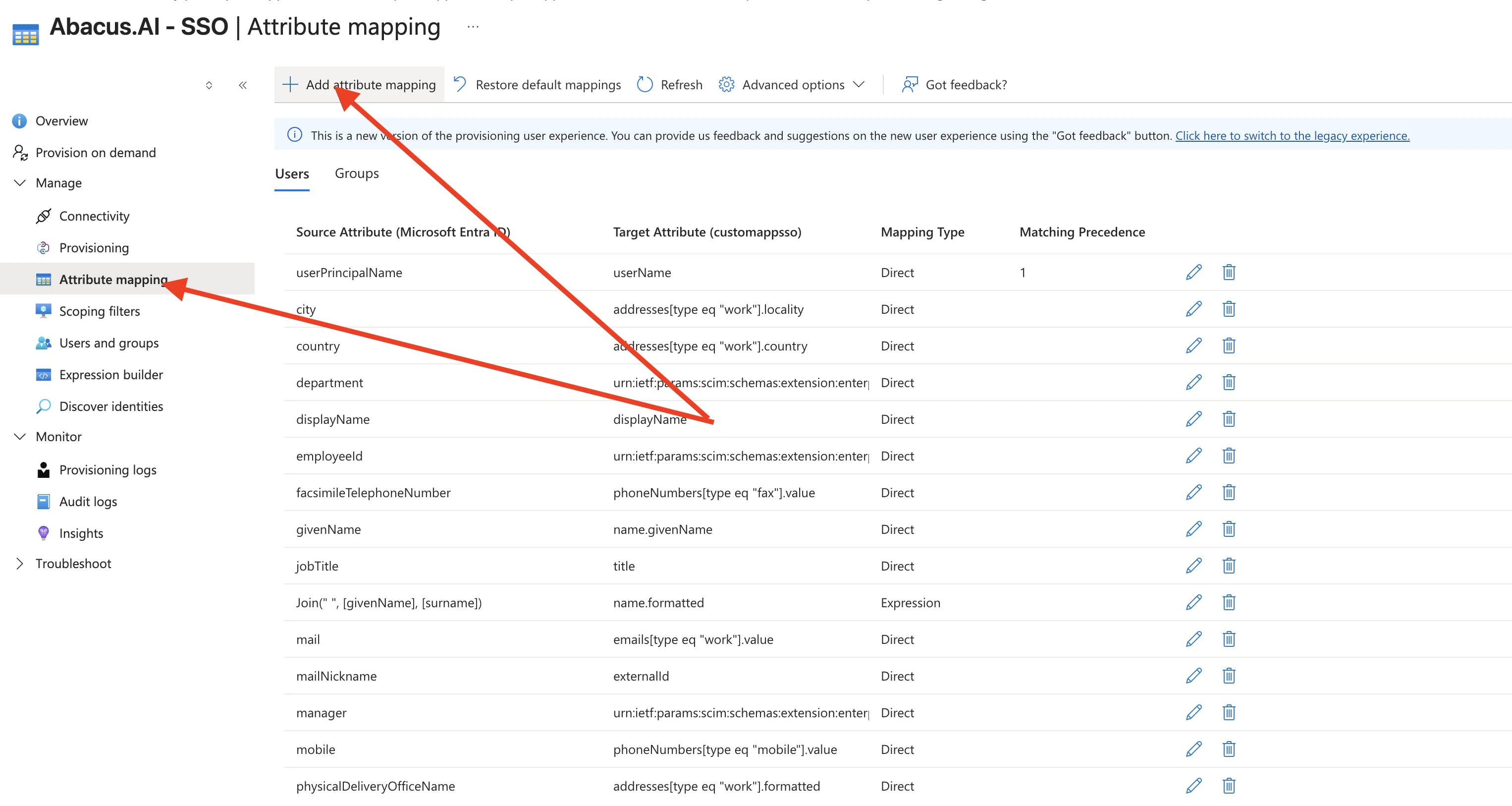Delete the manager attribute mapping
This screenshot has width=1512, height=806.
(1229, 713)
